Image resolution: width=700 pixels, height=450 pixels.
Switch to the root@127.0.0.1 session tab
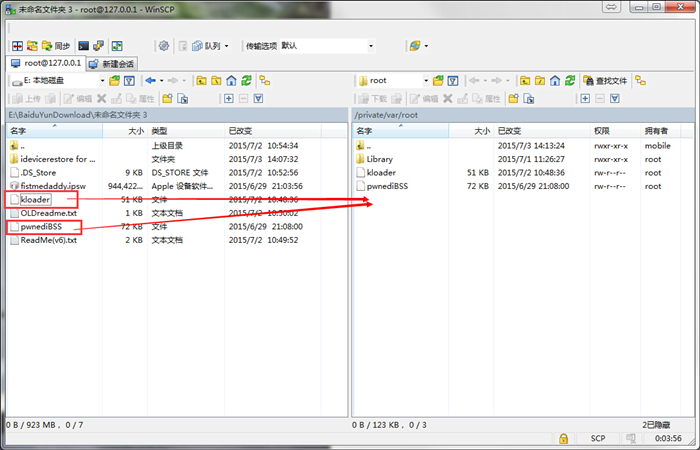[x=46, y=63]
